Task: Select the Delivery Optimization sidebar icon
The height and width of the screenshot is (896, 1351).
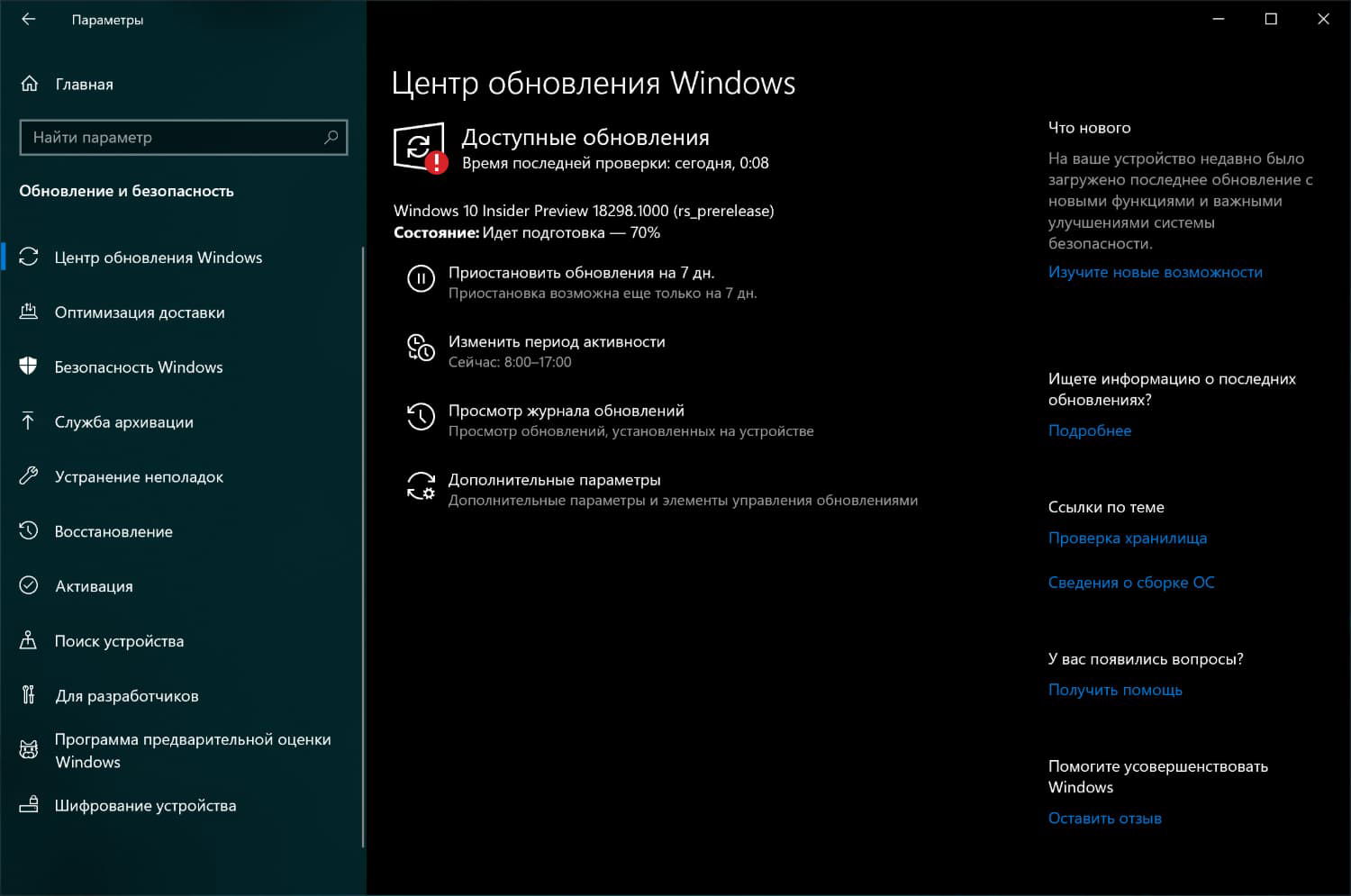Action: click(29, 312)
